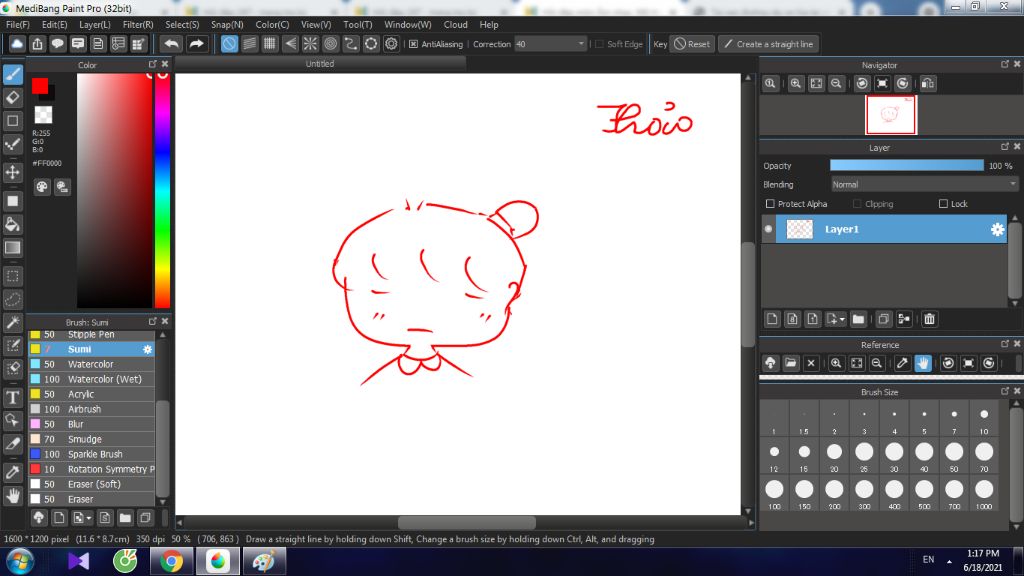Undock the Layer panel
1024x576 pixels.
pos(1004,146)
